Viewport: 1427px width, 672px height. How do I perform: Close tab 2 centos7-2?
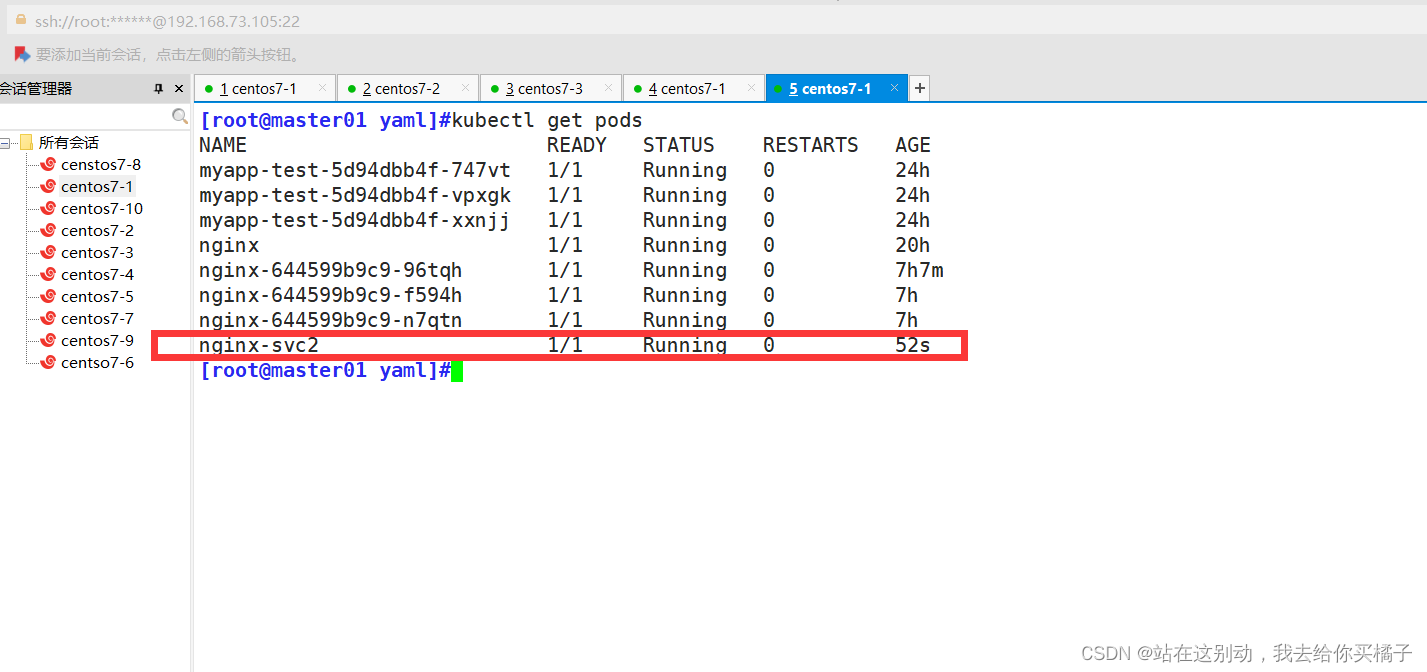tap(465, 88)
